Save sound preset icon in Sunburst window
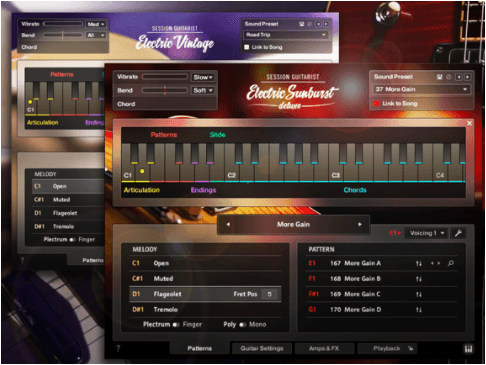The width and height of the screenshot is (486, 365). point(440,77)
